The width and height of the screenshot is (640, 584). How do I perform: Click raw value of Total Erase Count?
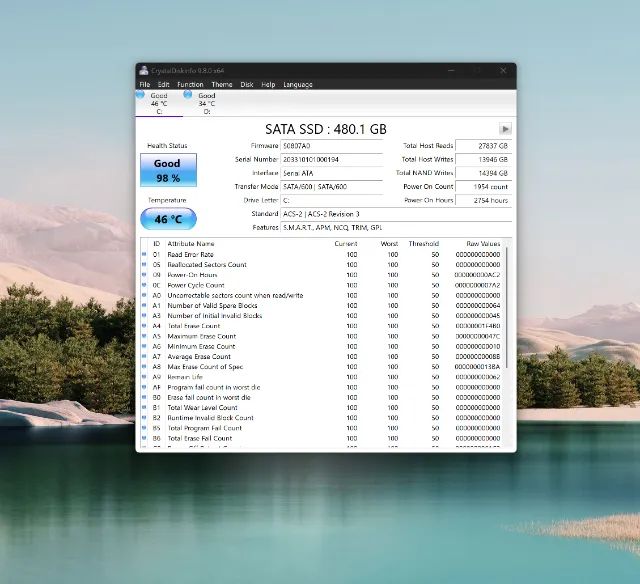[x=477, y=326]
